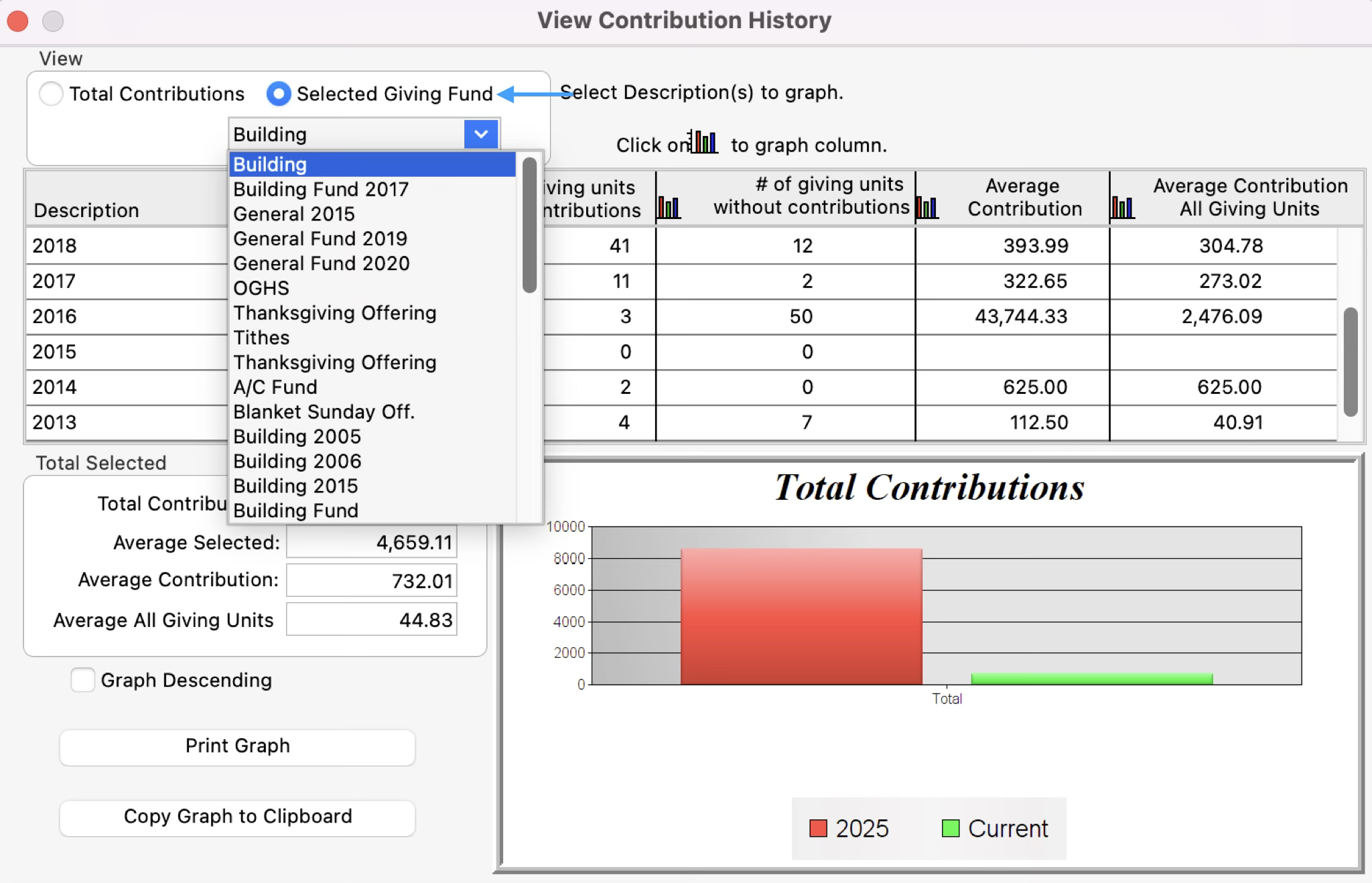Click the Average Contribution value field
Image resolution: width=1372 pixels, height=883 pixels.
click(372, 580)
